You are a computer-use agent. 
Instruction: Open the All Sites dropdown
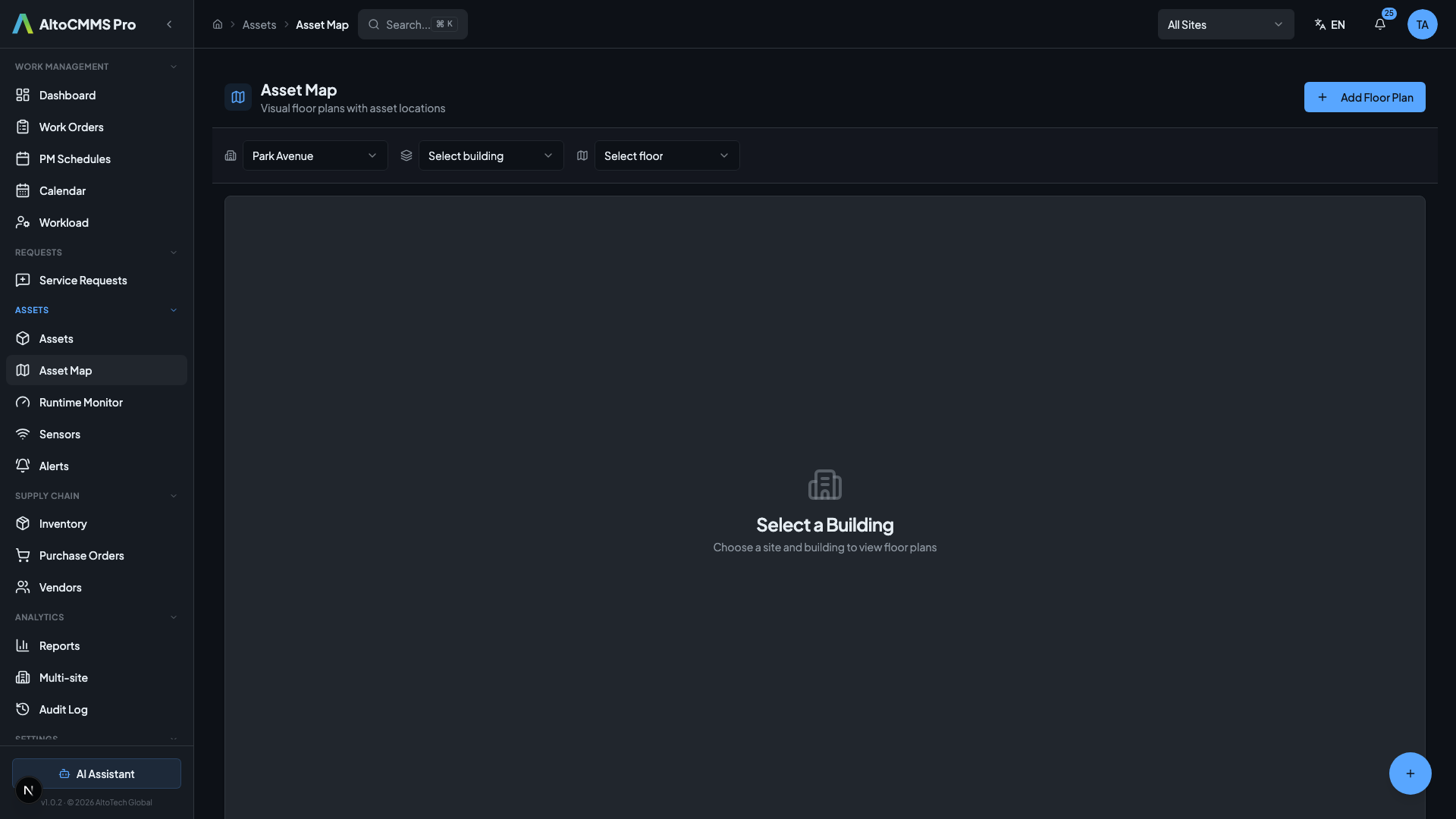tap(1226, 24)
